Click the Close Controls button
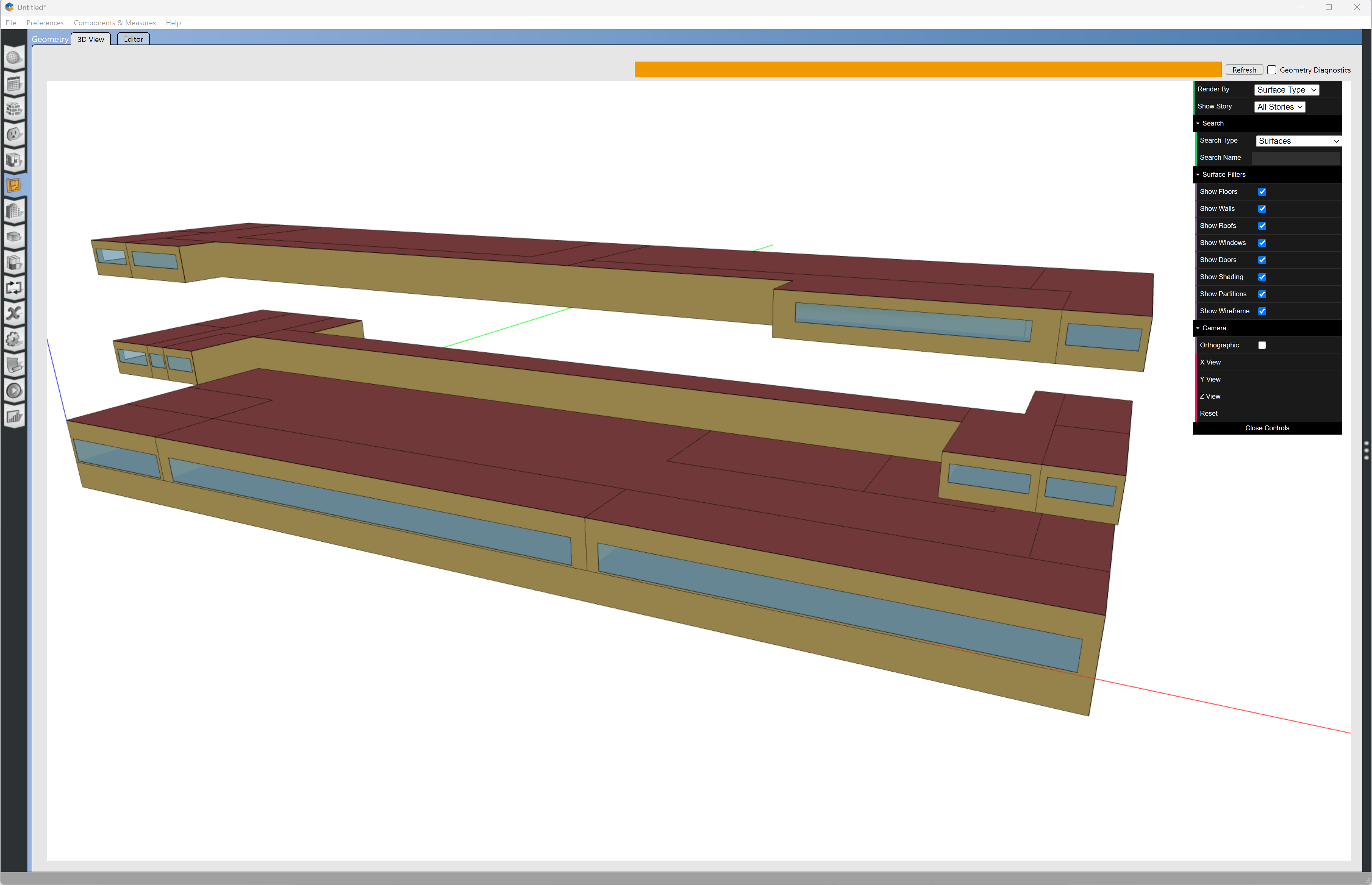 [1267, 428]
